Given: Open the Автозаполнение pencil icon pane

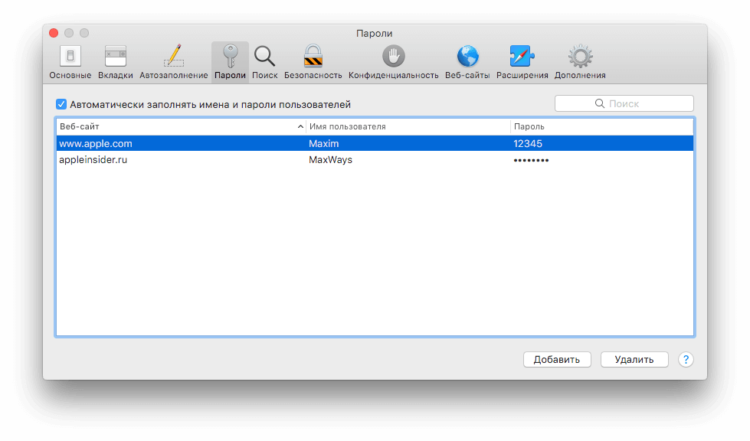Looking at the screenshot, I should tap(174, 62).
